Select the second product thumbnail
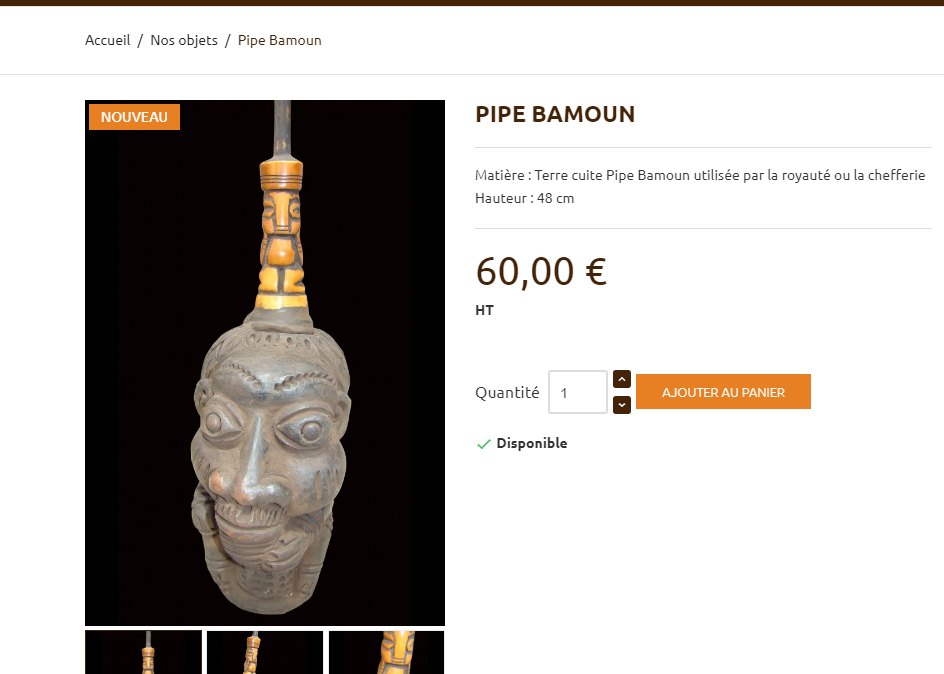 [x=265, y=652]
